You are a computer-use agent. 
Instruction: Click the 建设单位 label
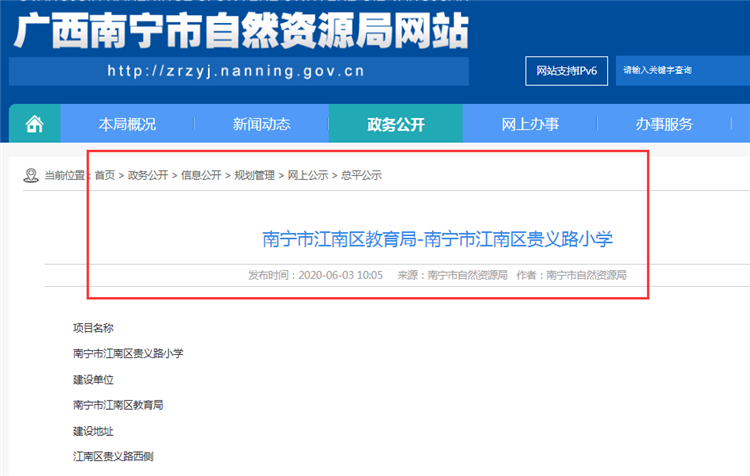coord(93,380)
